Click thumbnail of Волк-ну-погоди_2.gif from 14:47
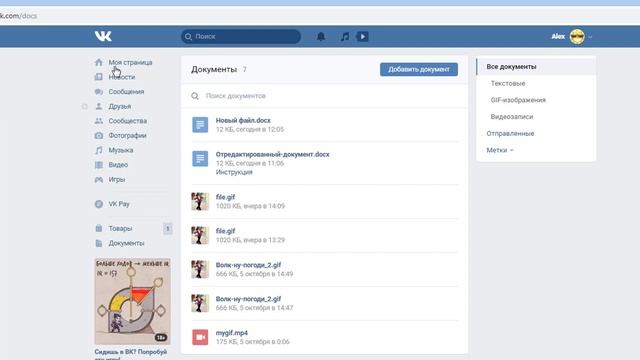This screenshot has height=360, width=640. (200, 303)
